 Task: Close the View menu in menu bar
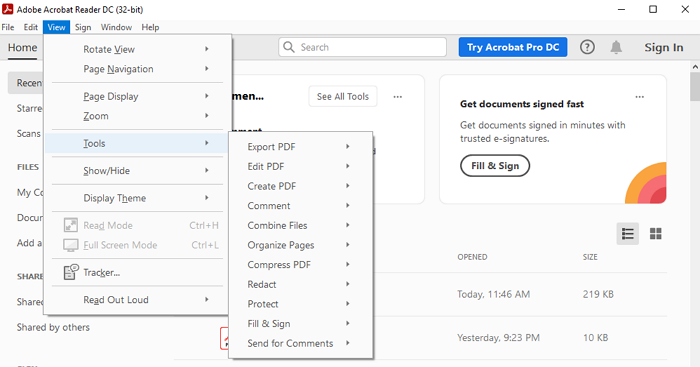point(56,27)
